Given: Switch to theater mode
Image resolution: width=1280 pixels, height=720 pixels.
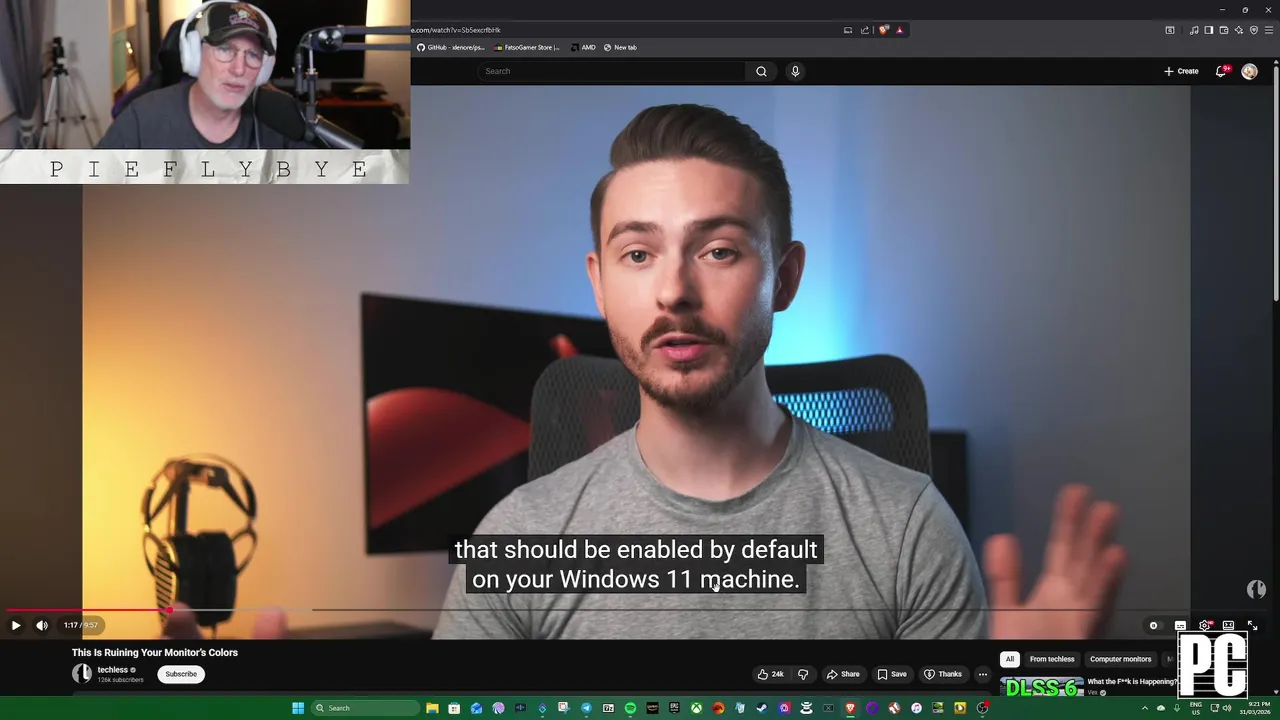Looking at the screenshot, I should [1228, 625].
